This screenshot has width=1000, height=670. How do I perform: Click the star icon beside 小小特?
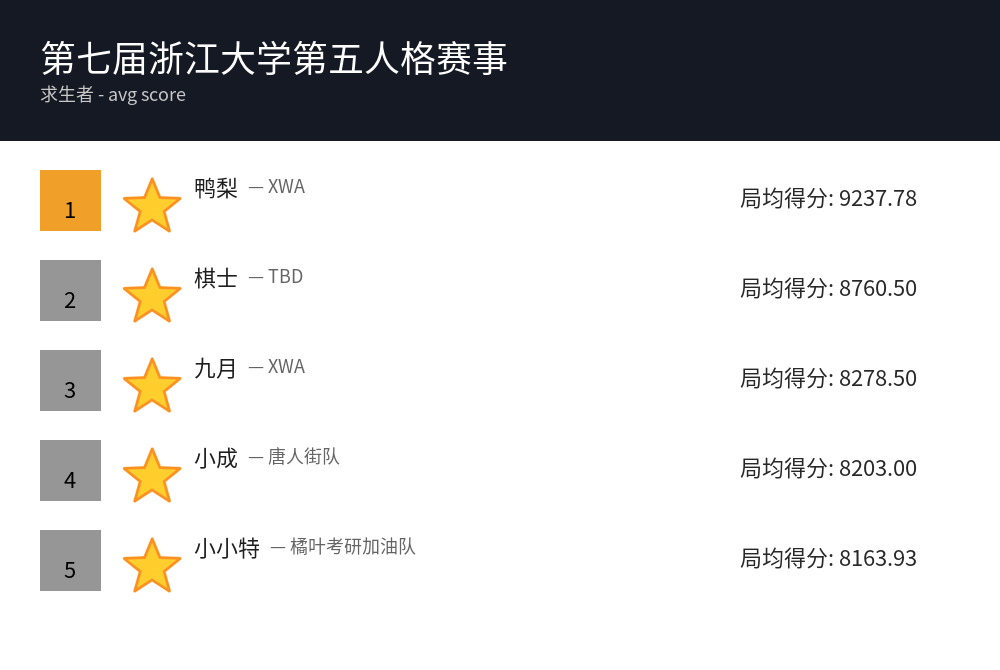coord(152,565)
